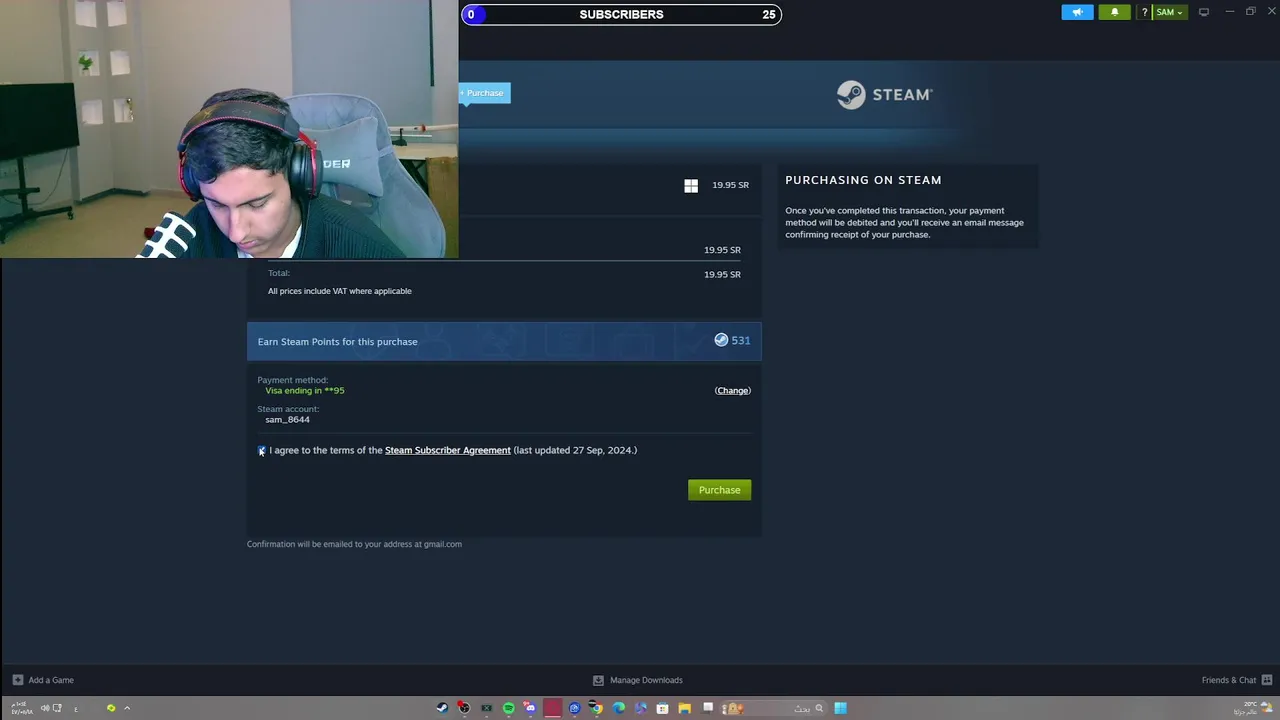1280x720 pixels.
Task: Click the Friends & Chat icon
Action: [1266, 680]
